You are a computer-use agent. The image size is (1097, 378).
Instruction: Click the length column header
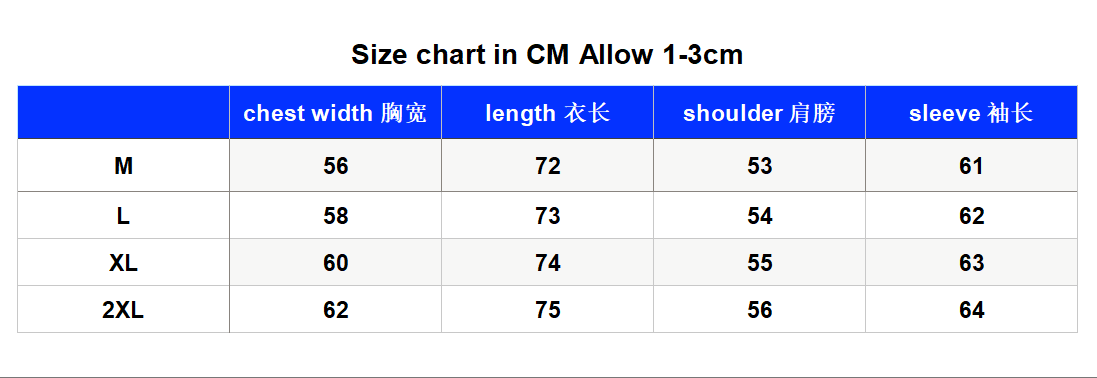[548, 113]
